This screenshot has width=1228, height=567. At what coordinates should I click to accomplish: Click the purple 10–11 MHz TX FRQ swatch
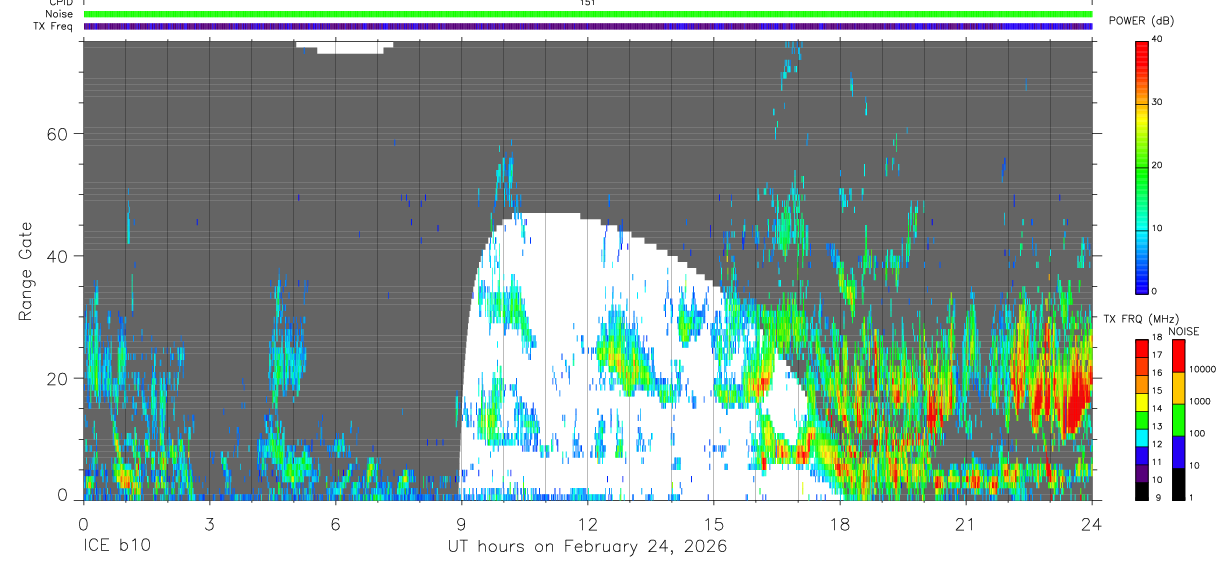1141,473
